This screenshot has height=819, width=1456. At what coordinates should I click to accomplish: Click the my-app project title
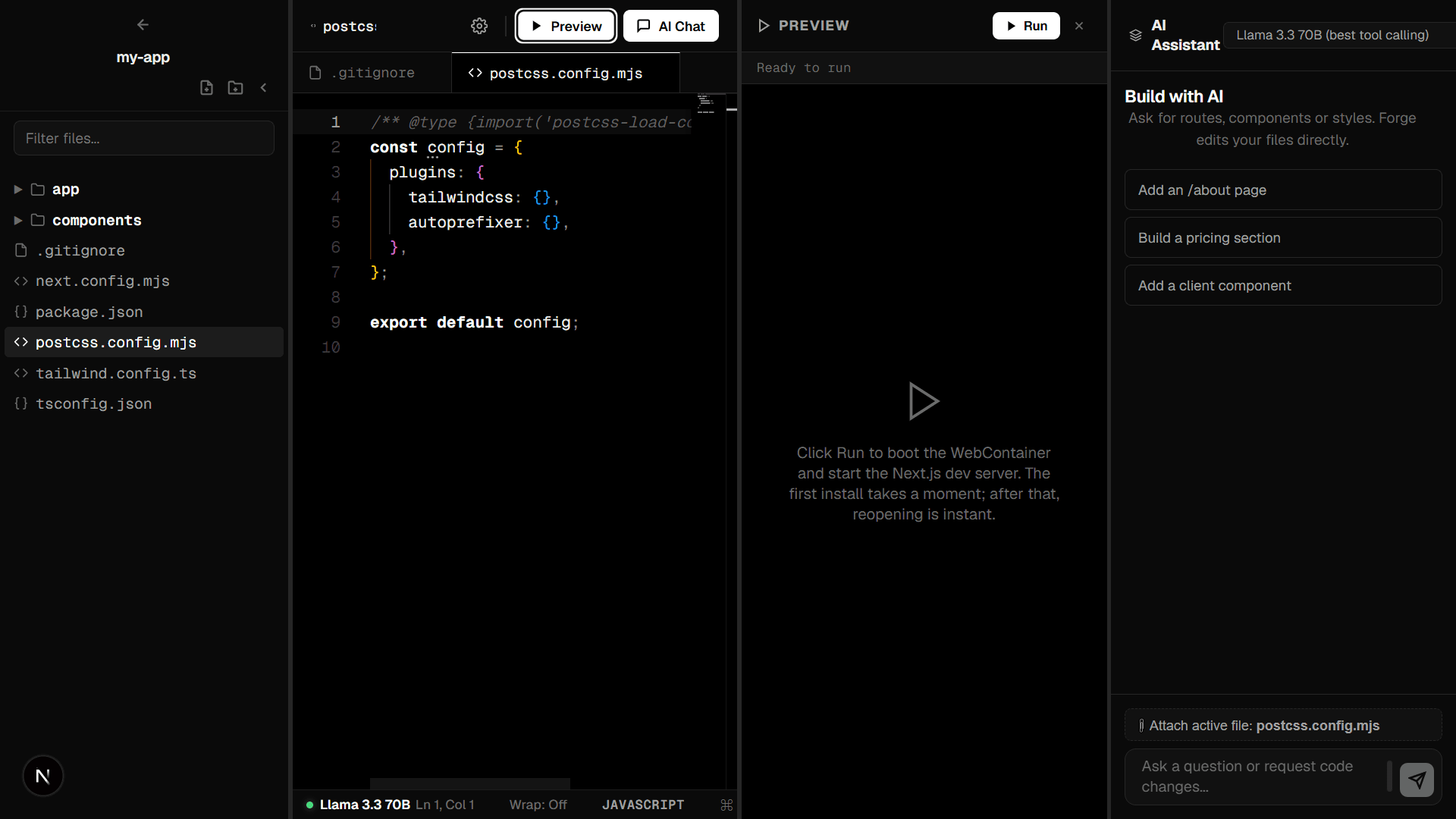143,57
